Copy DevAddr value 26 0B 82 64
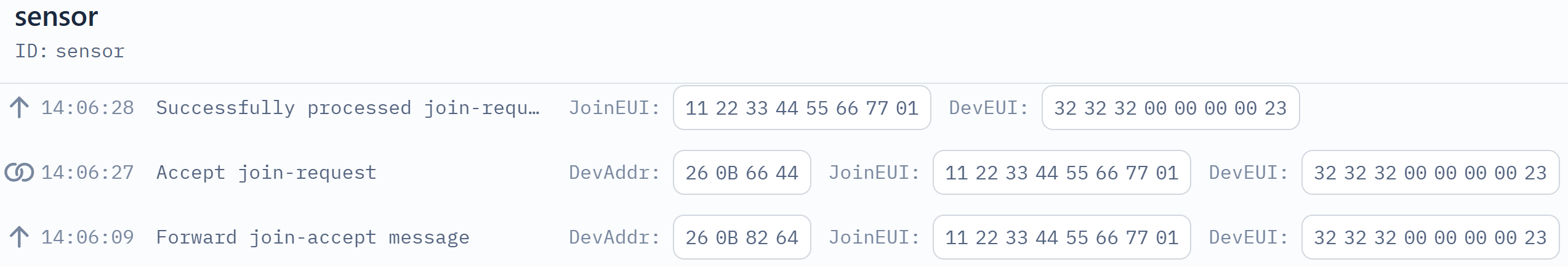1568x267 pixels. point(742,237)
